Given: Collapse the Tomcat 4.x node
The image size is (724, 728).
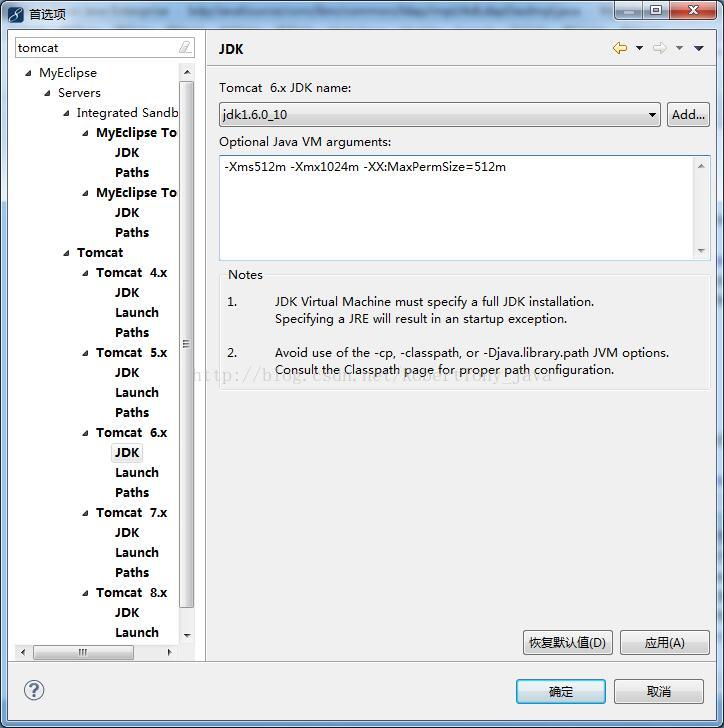Looking at the screenshot, I should click(85, 273).
